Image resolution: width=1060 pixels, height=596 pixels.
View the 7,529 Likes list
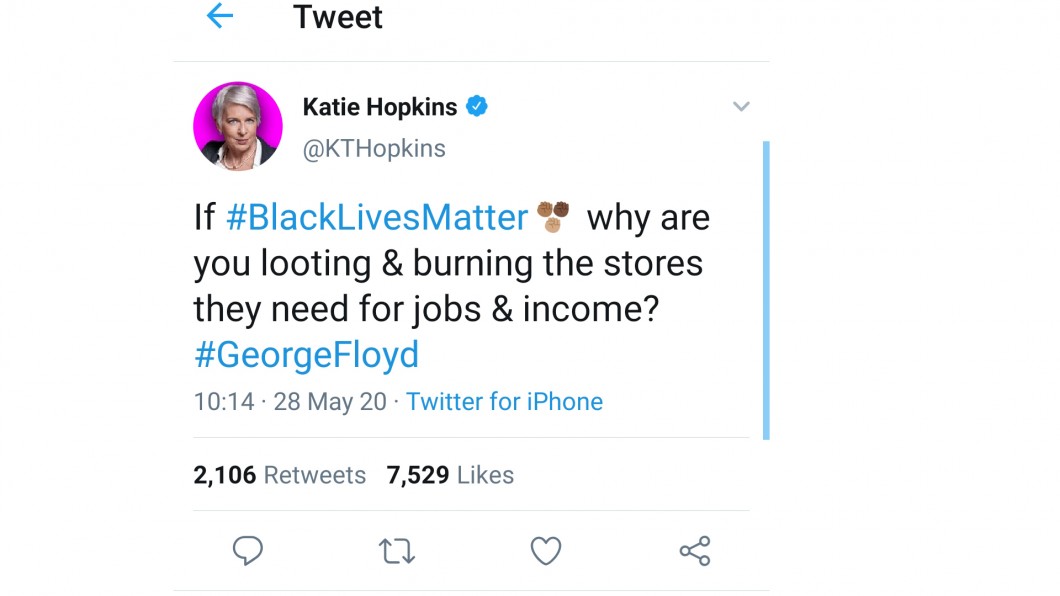point(450,475)
